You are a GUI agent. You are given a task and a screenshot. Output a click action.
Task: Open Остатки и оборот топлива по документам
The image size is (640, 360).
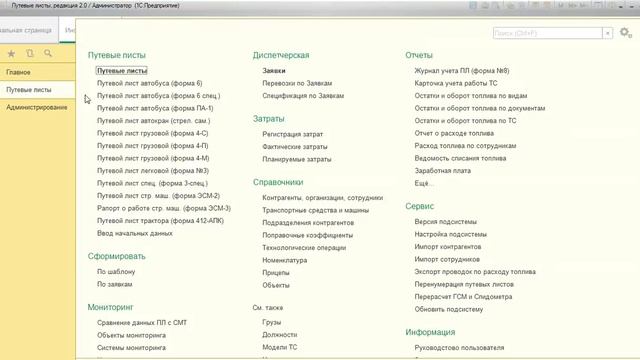point(480,108)
